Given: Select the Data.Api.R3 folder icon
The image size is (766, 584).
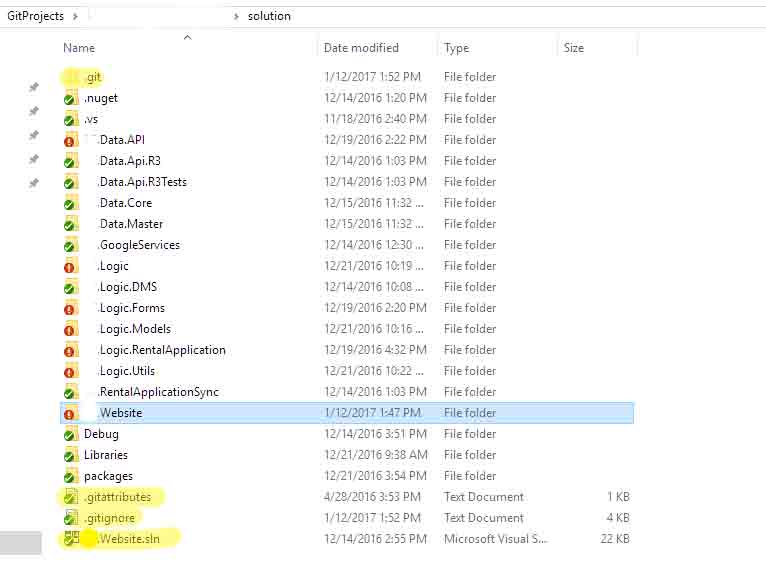Looking at the screenshot, I should pos(71,161).
